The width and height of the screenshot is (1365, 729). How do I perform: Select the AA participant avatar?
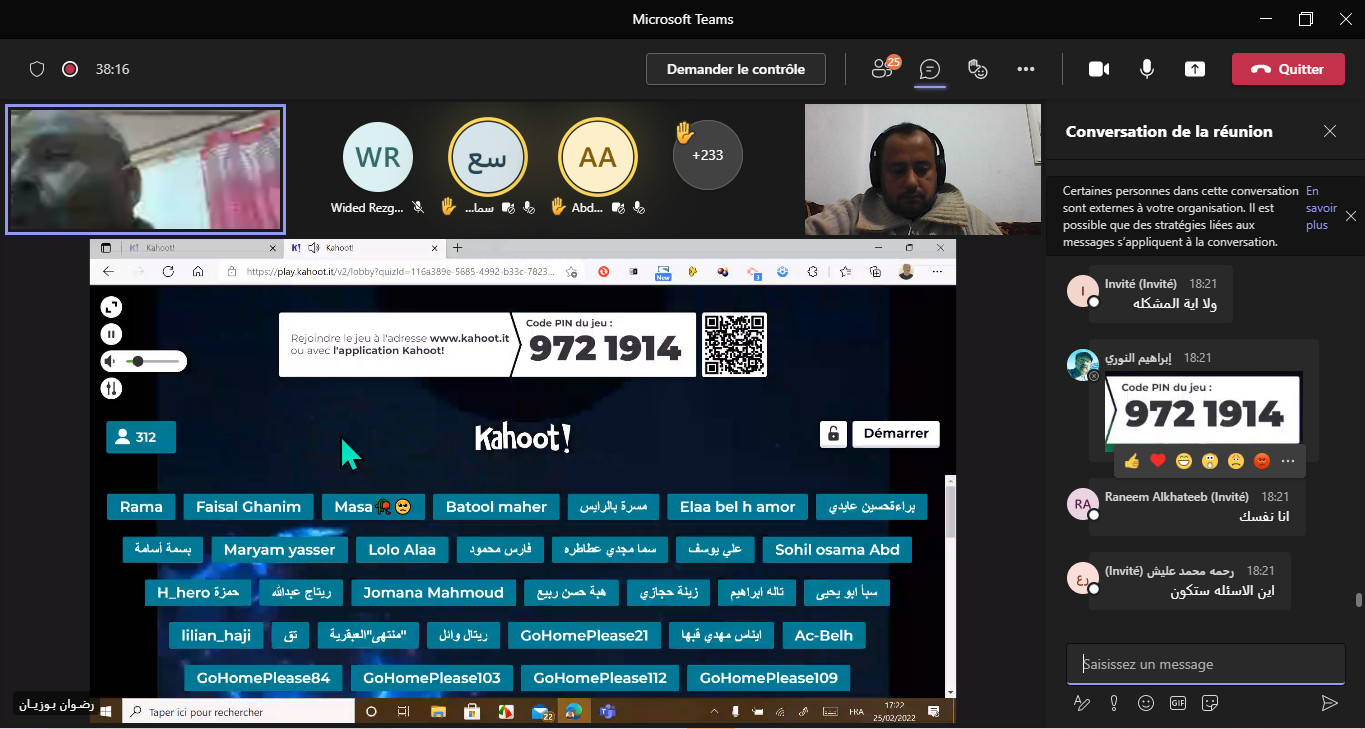[x=598, y=158]
